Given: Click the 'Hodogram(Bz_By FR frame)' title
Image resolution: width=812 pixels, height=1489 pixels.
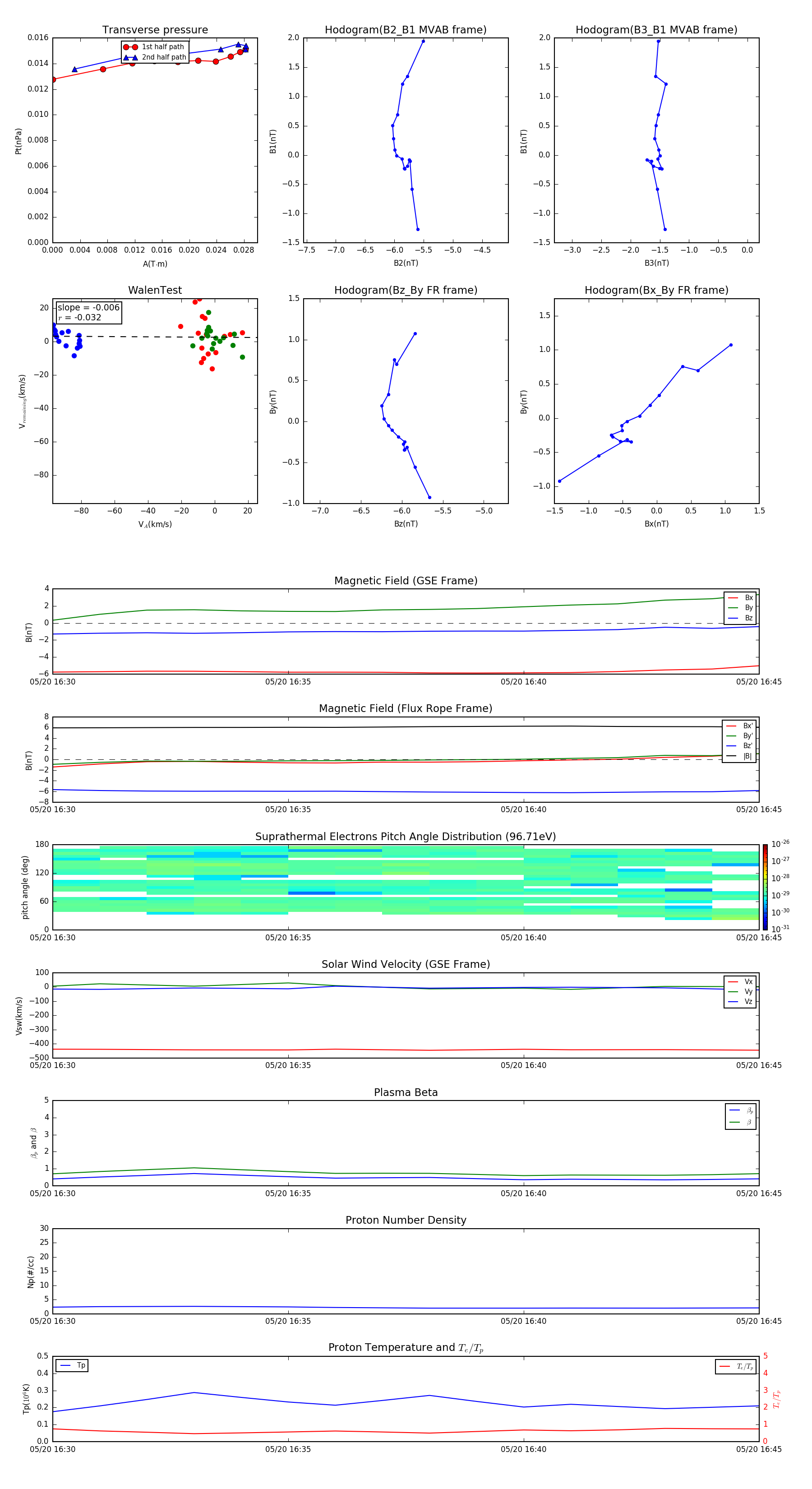Looking at the screenshot, I should [406, 290].
